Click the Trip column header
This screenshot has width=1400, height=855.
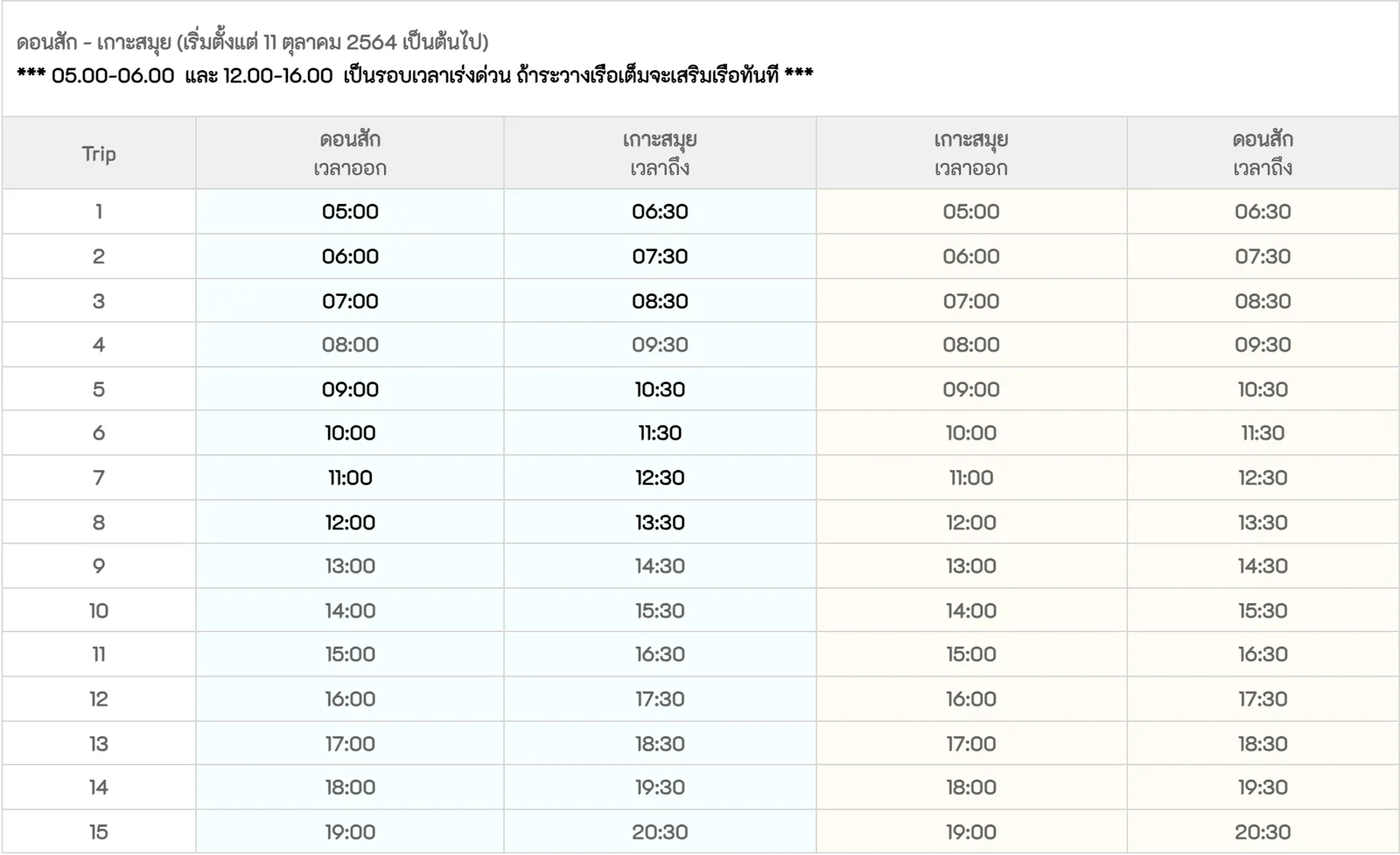(99, 153)
